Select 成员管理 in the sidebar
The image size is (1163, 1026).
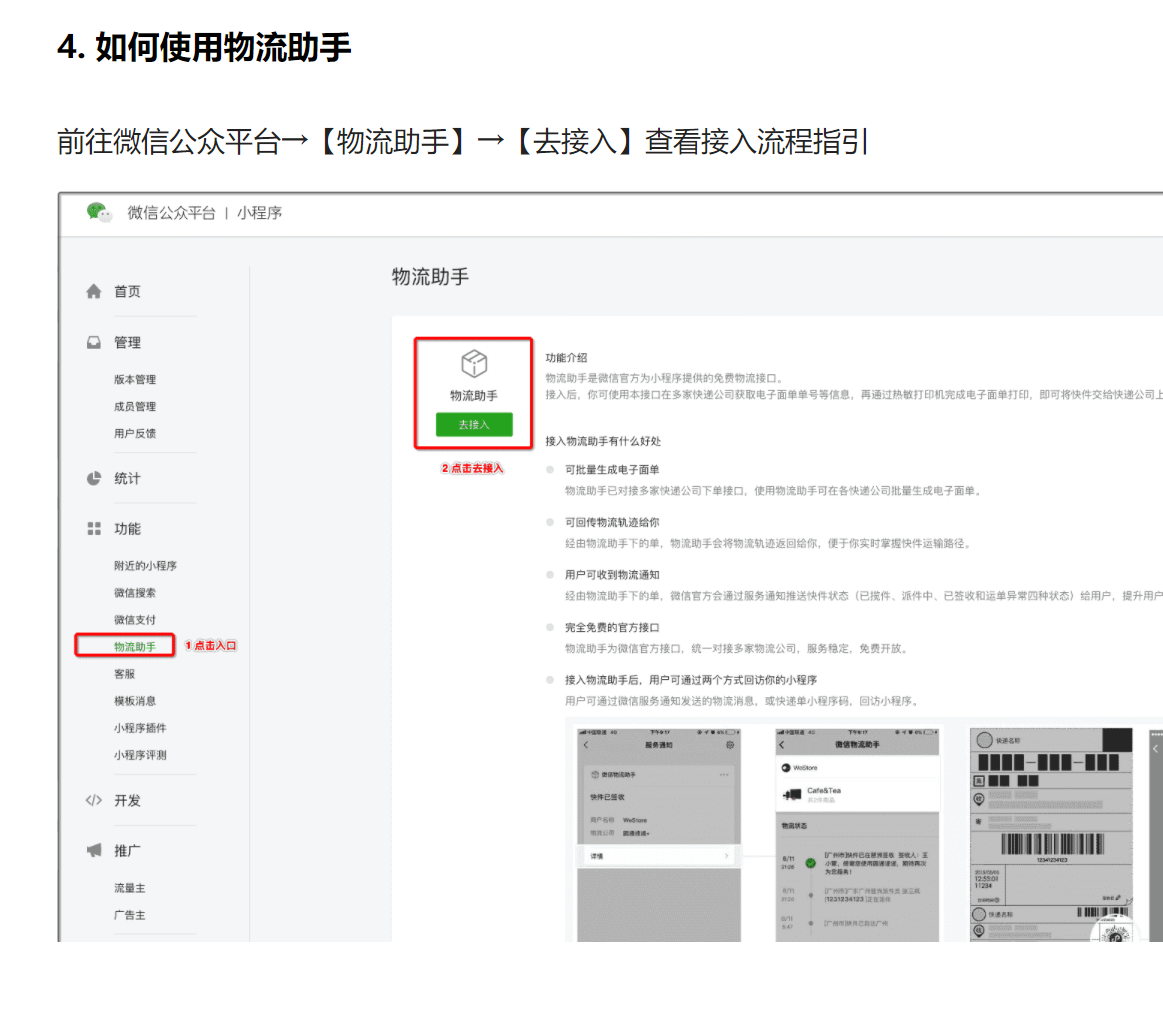135,407
